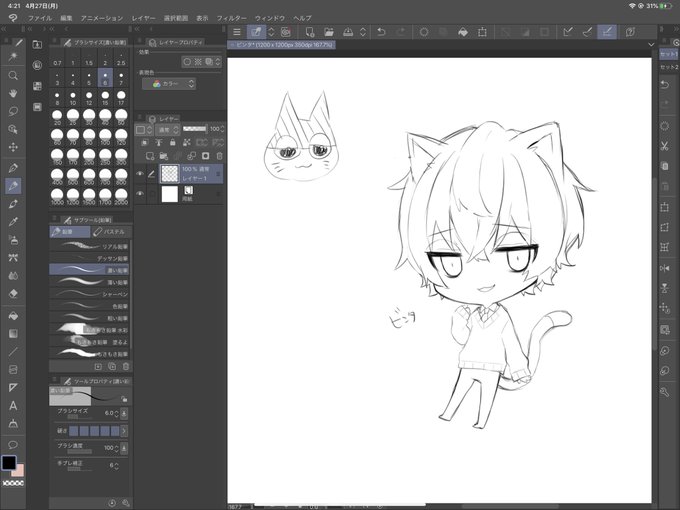
Task: Select the Ruler tool
Action: pos(13,387)
